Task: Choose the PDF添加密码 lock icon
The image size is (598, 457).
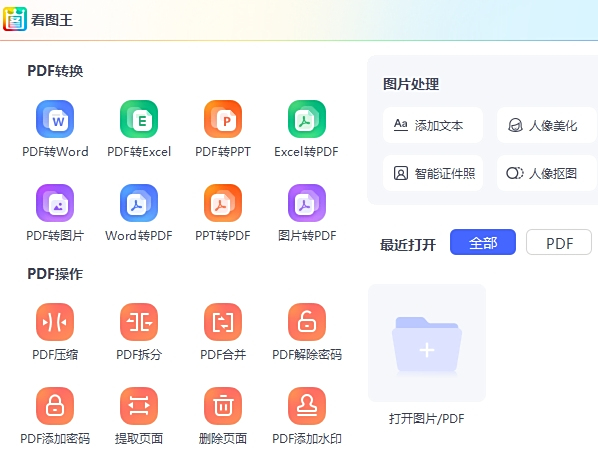Action: pos(55,406)
